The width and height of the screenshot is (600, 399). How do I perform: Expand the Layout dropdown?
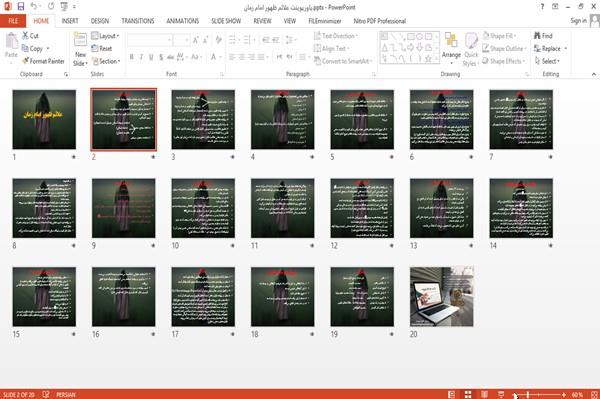tap(105, 36)
